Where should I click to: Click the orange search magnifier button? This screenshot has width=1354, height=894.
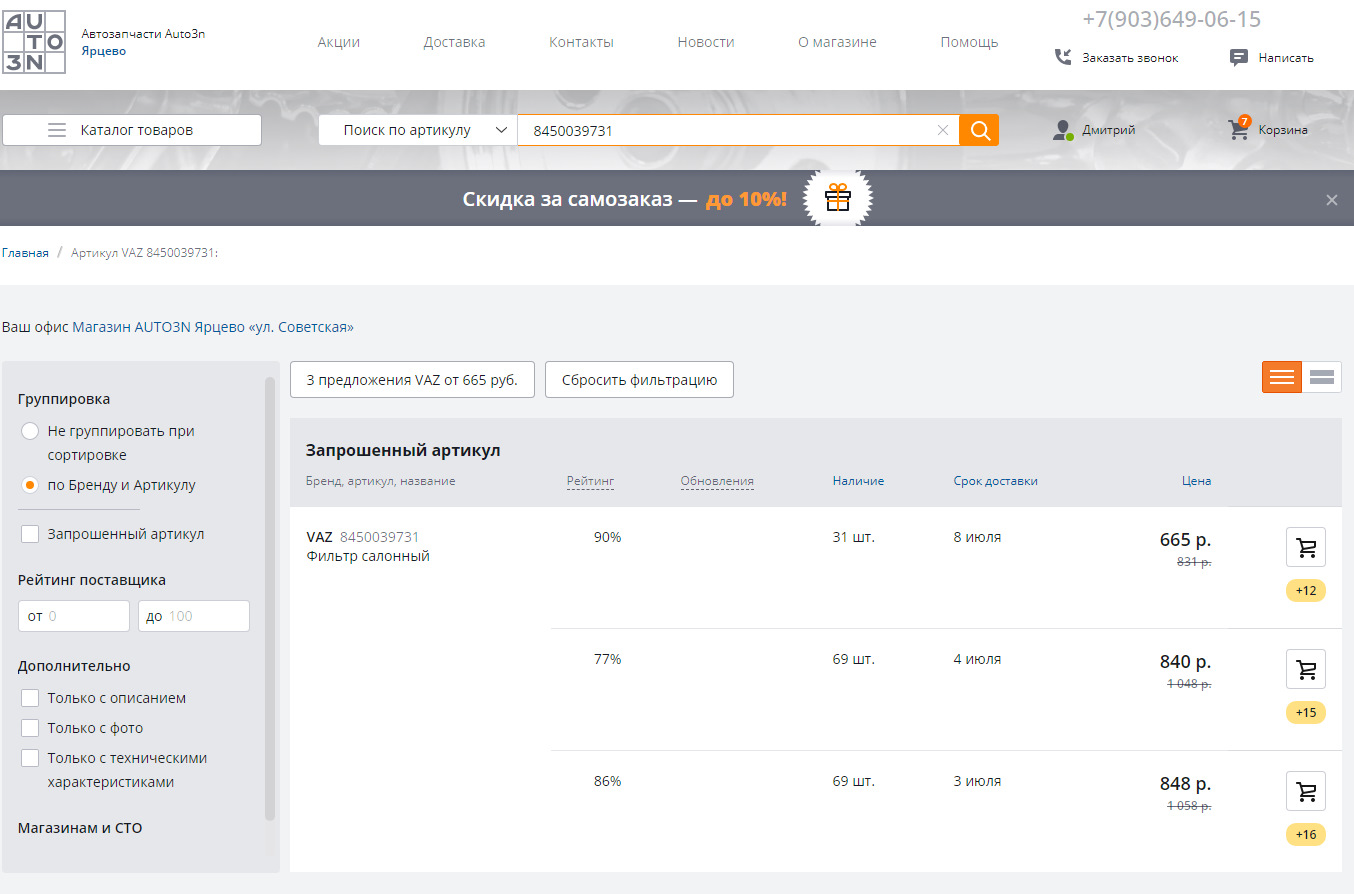979,130
